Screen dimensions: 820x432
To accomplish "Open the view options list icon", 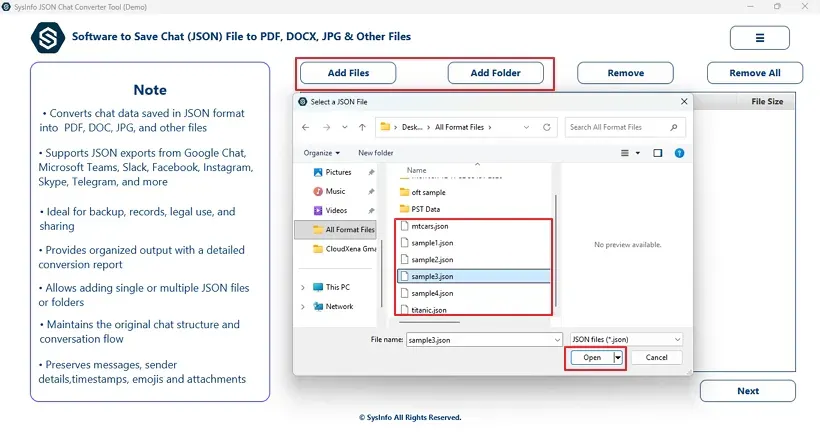I will pos(624,153).
